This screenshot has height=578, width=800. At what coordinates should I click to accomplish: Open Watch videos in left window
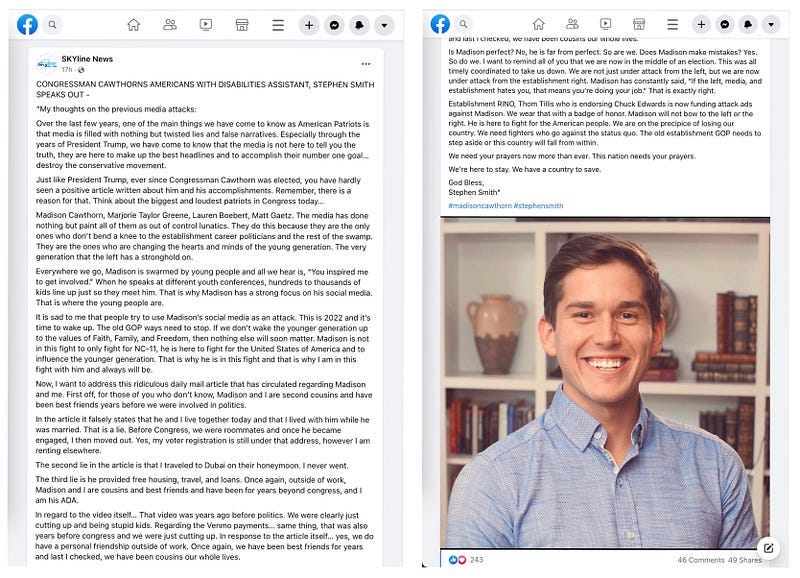[x=206, y=24]
